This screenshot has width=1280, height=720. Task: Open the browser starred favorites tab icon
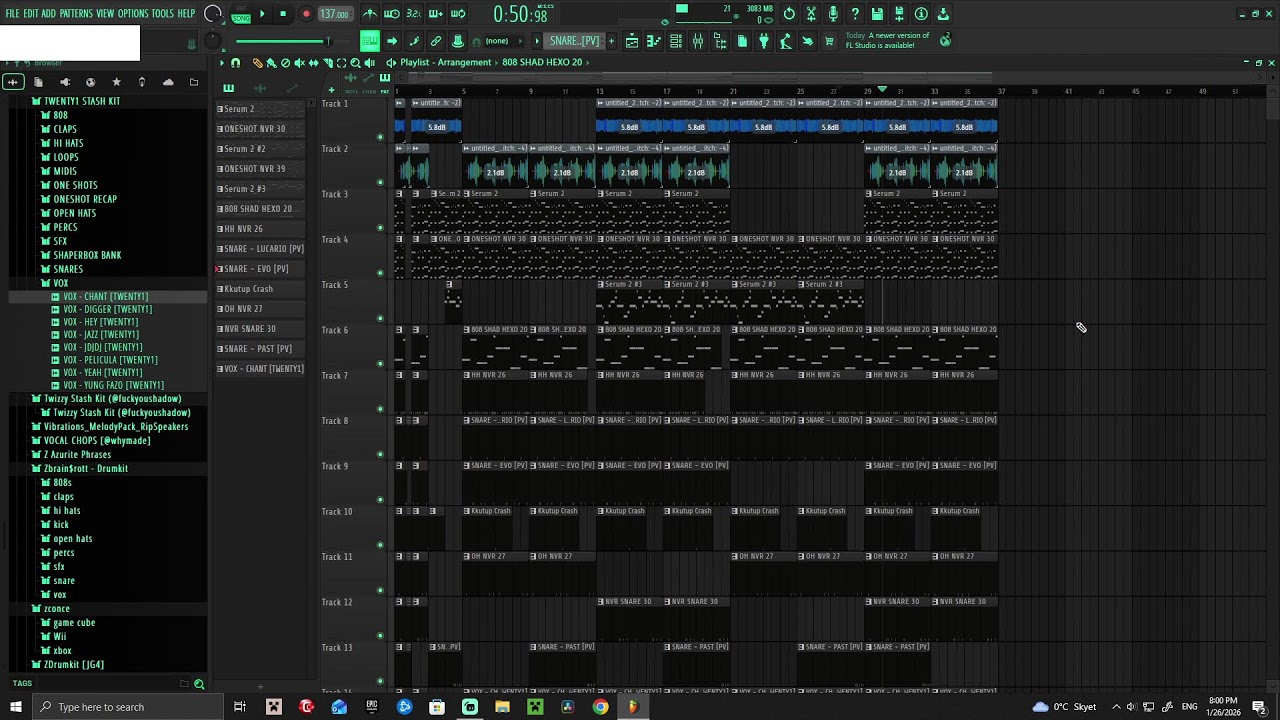tap(116, 82)
